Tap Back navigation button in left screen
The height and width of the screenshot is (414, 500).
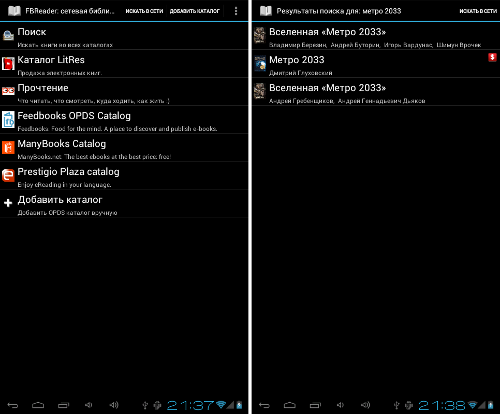click(x=13, y=405)
